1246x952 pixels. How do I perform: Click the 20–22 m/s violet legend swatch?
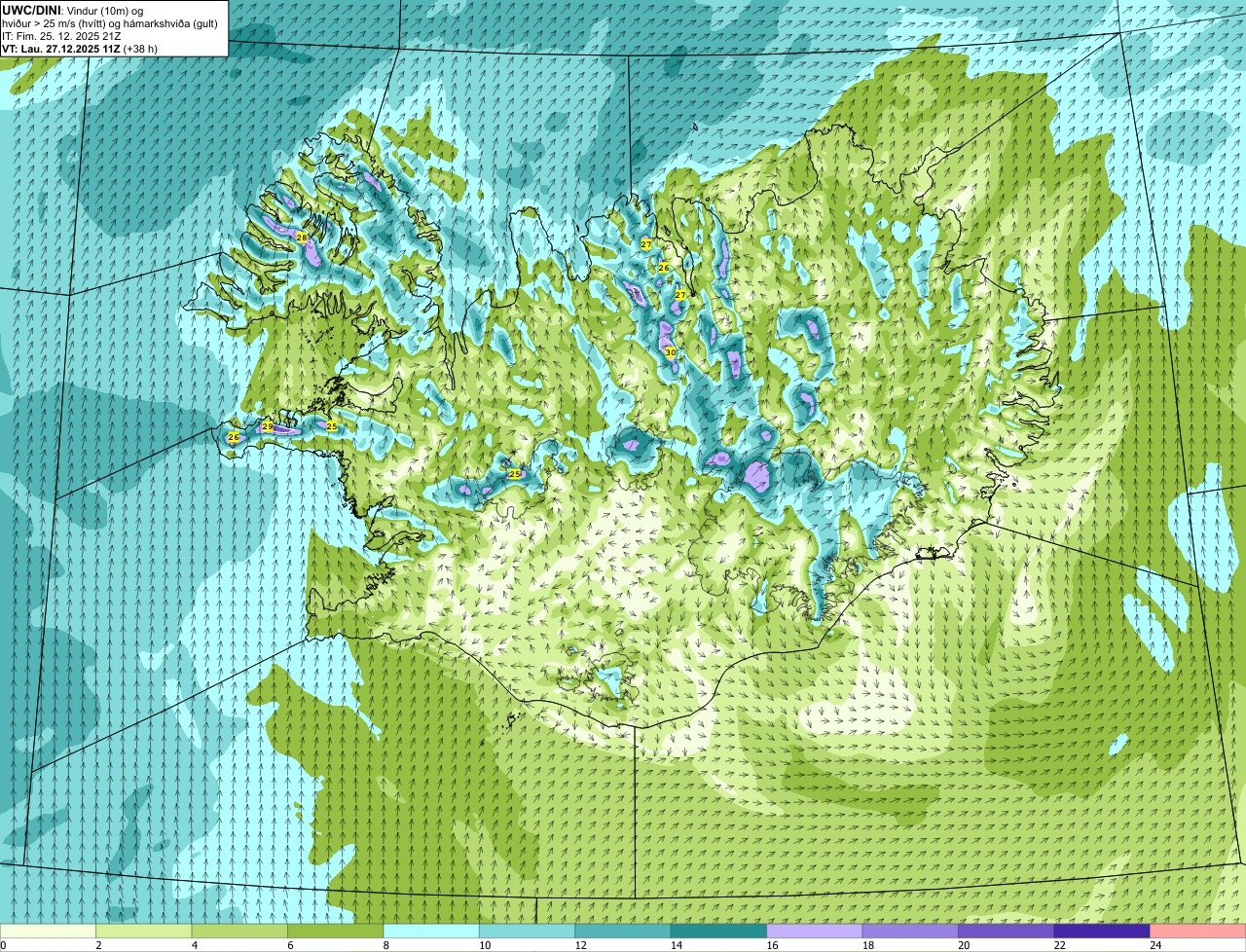(1007, 931)
